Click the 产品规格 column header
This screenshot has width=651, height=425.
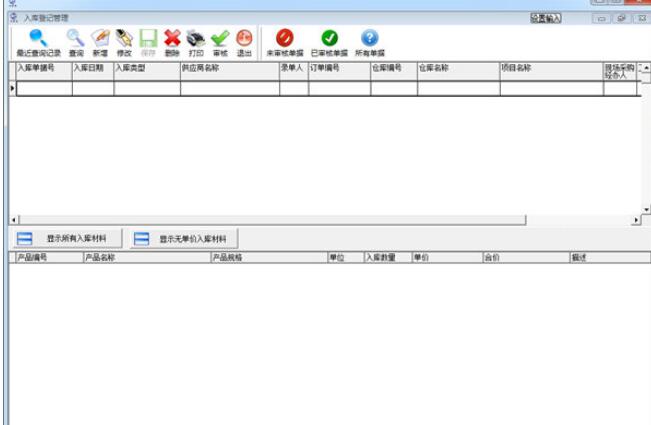click(269, 257)
